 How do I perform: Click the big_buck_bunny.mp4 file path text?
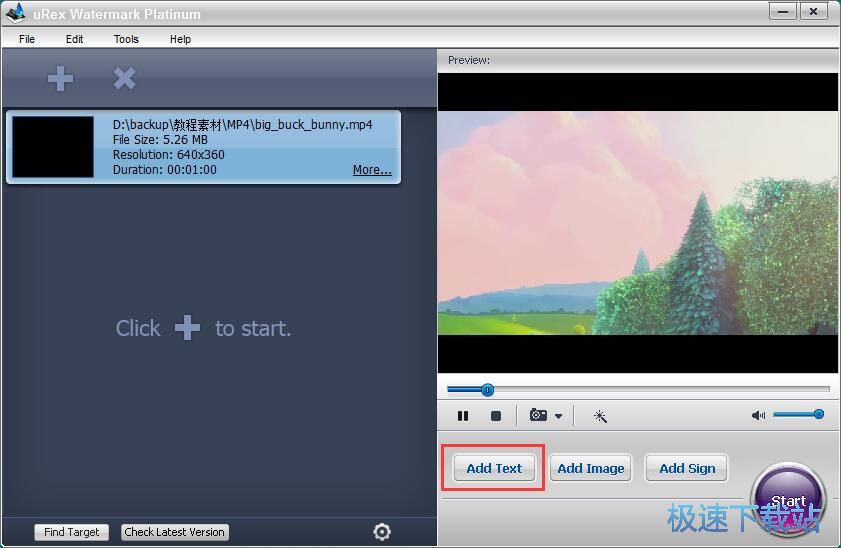[242, 124]
